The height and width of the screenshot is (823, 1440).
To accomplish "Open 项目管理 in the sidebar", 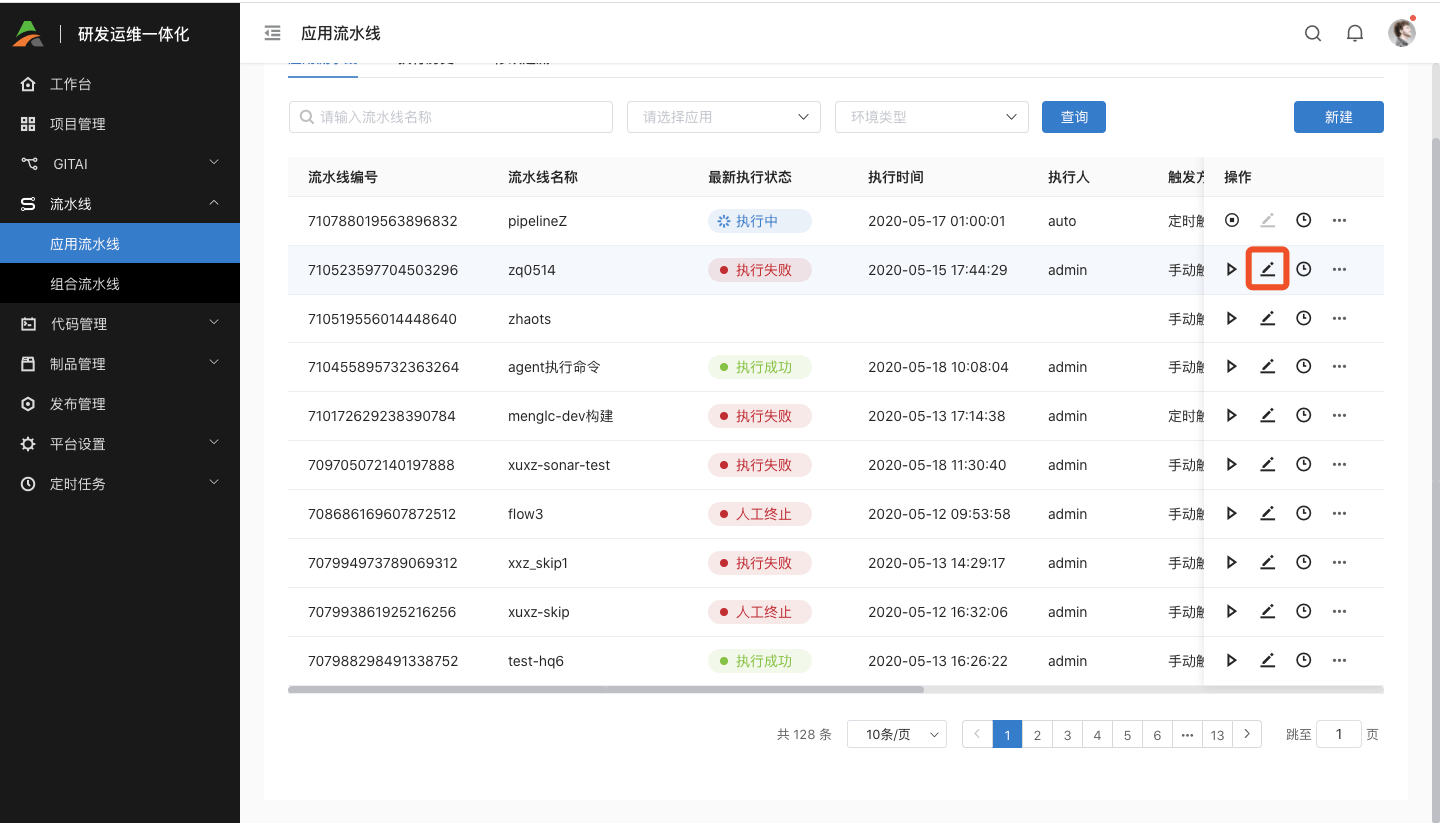I will pyautogui.click(x=120, y=123).
